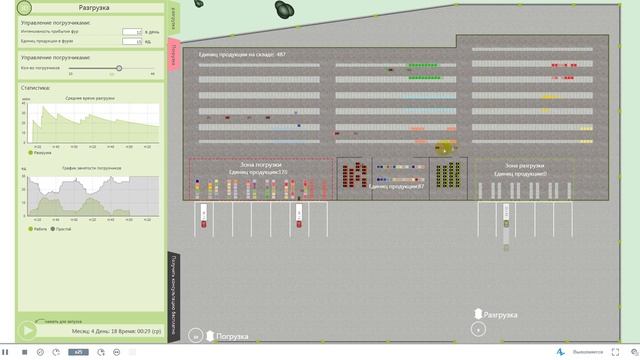Slow down the simulation speed
640x360 pixels.
[56, 352]
